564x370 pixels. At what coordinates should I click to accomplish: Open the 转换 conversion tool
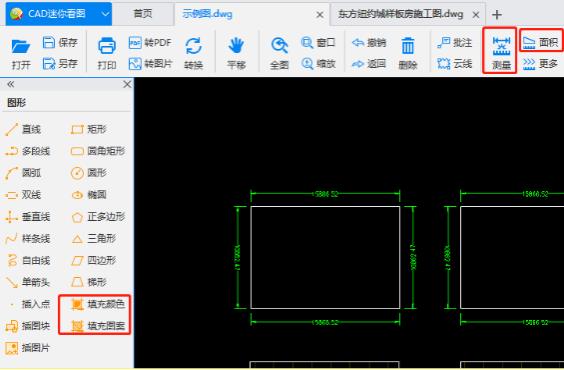[x=194, y=54]
